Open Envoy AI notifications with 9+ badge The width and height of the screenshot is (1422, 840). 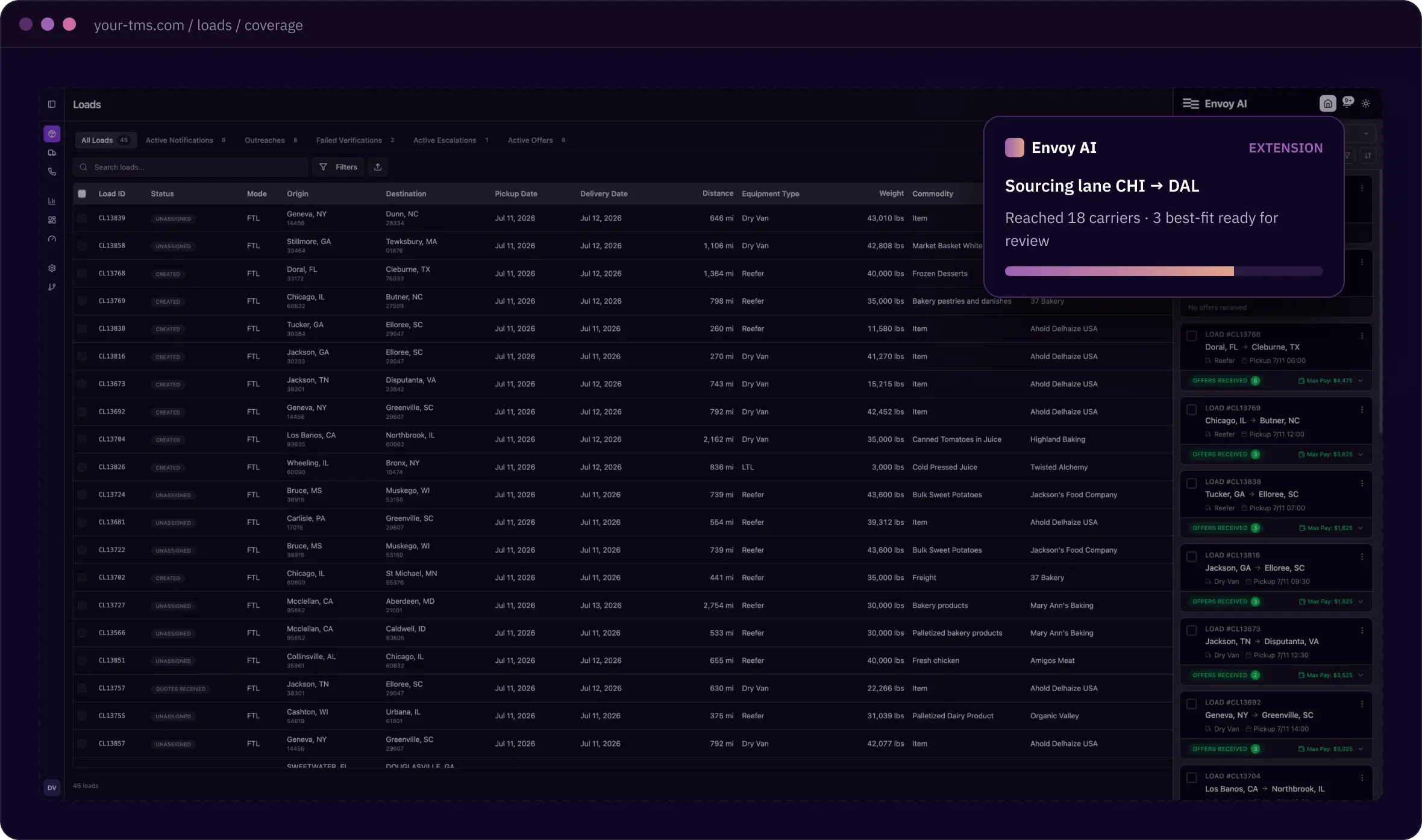[x=1348, y=102]
